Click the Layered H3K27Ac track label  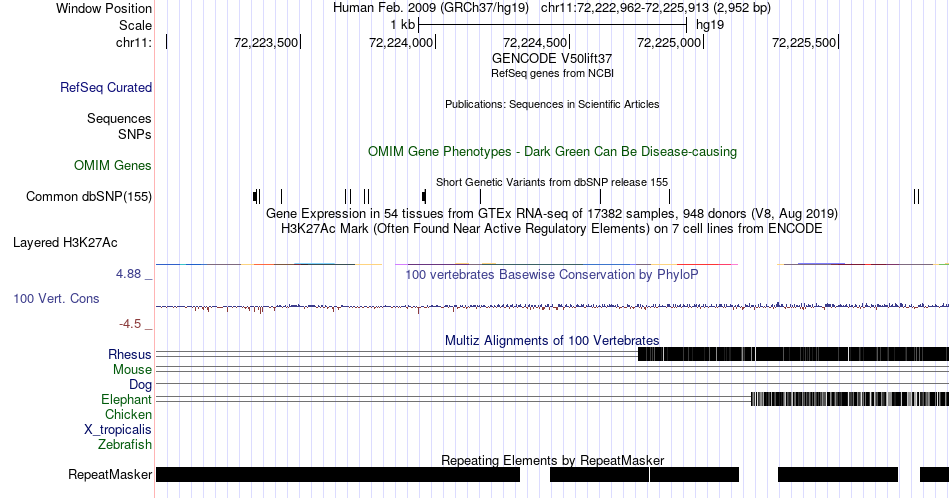[65, 242]
